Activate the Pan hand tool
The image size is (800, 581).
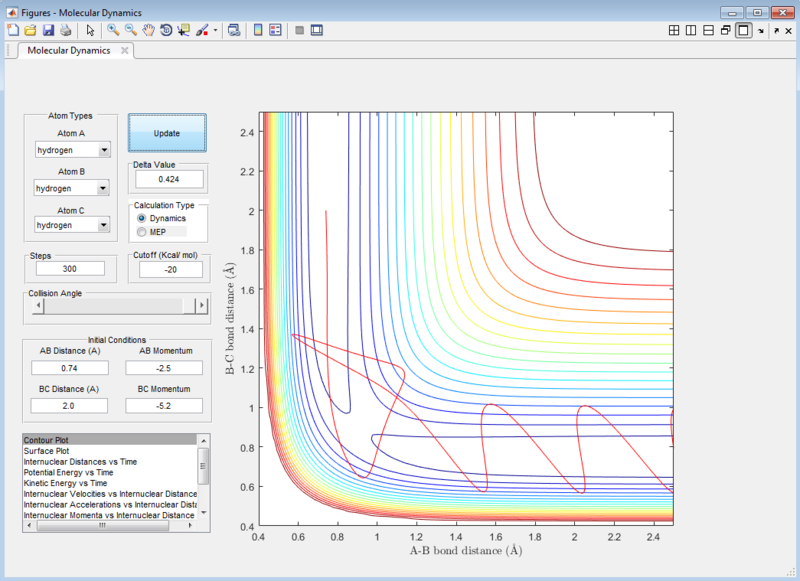[148, 30]
